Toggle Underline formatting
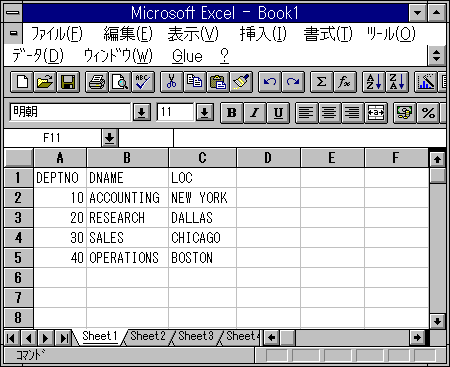Image resolution: width=450 pixels, height=367 pixels. tap(278, 113)
